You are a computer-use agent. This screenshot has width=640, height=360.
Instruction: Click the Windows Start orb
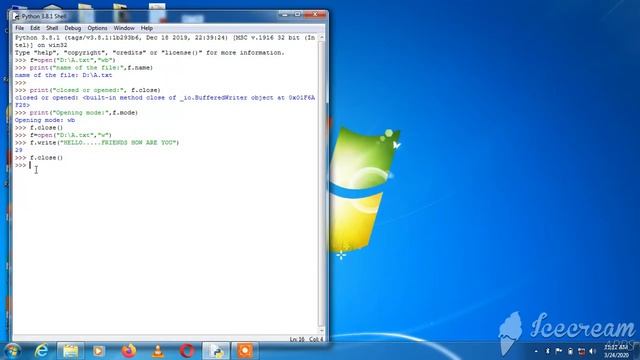click(12, 351)
